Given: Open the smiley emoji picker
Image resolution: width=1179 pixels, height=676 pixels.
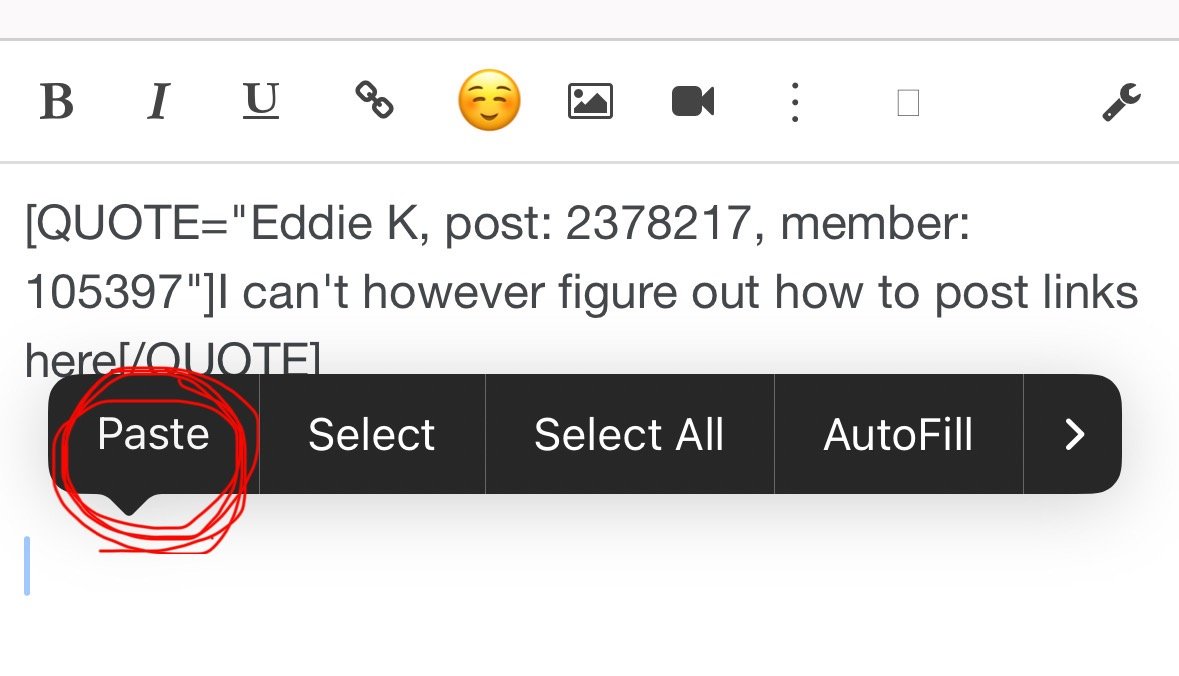Looking at the screenshot, I should 489,101.
